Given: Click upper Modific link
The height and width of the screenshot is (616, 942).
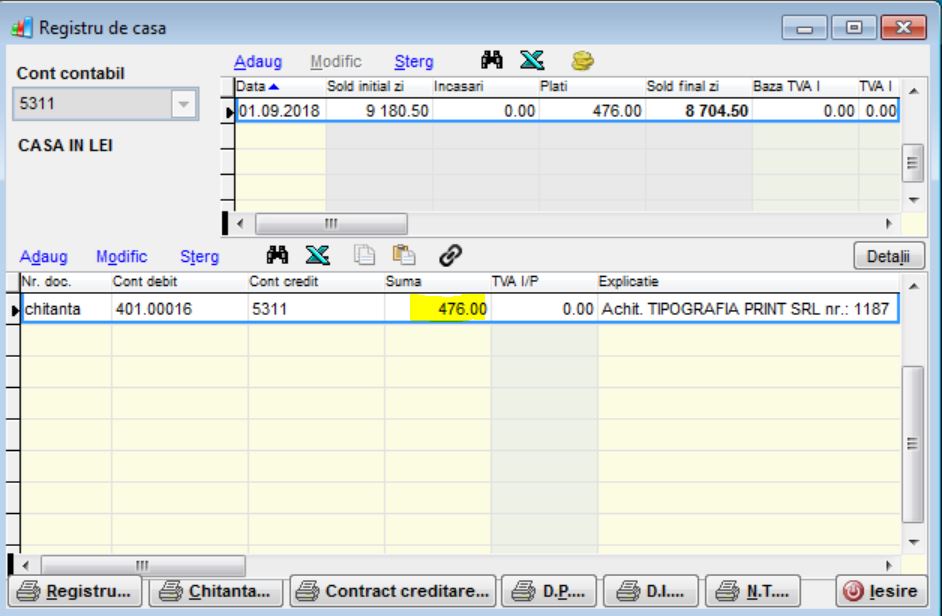Looking at the screenshot, I should pos(336,61).
